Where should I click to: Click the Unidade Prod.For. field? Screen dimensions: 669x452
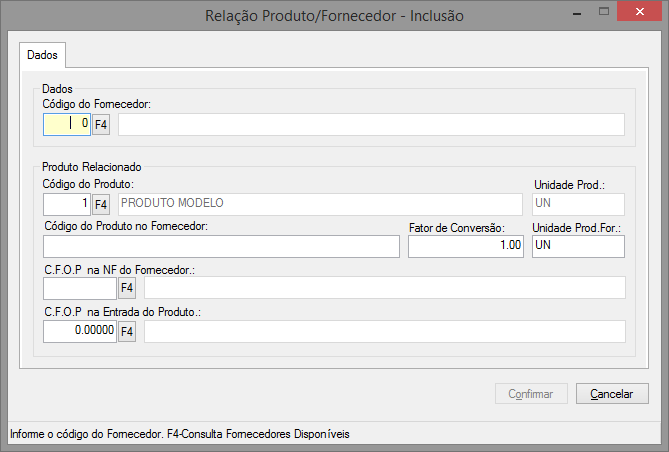tap(579, 246)
